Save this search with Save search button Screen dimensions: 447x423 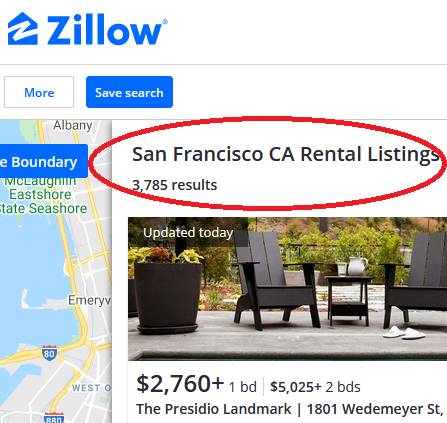pyautogui.click(x=129, y=92)
